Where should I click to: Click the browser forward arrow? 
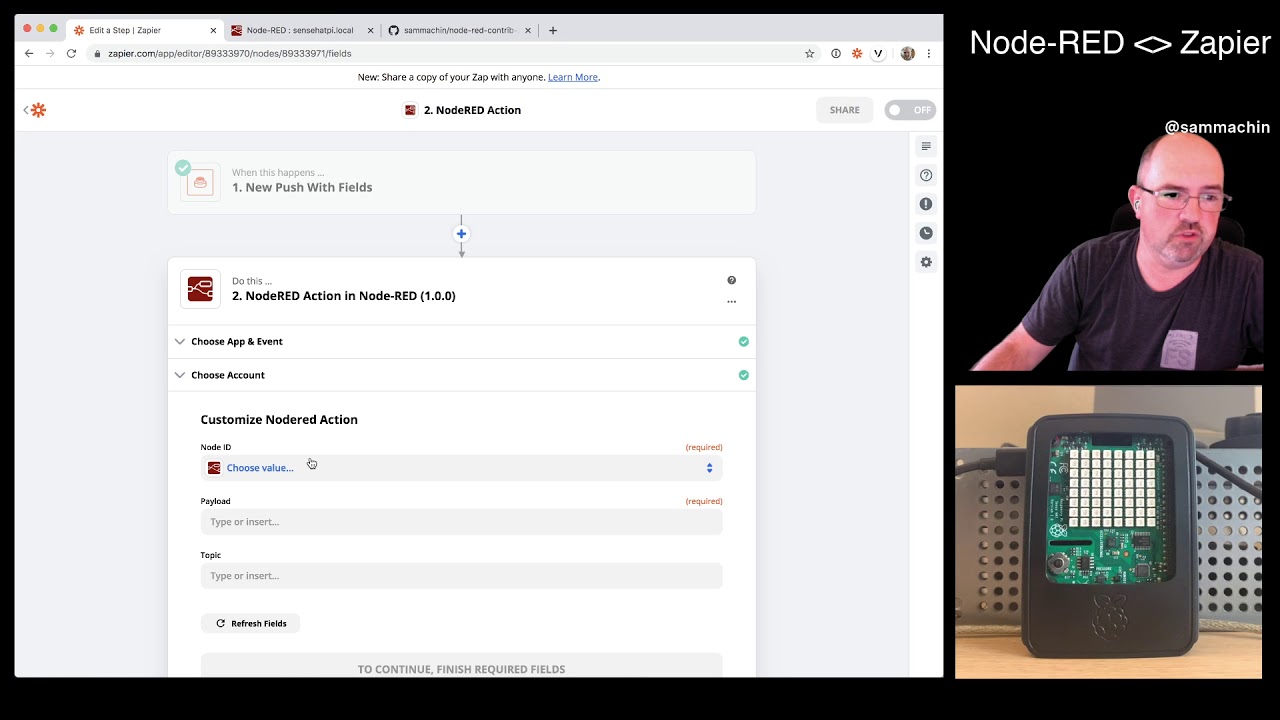(x=50, y=53)
